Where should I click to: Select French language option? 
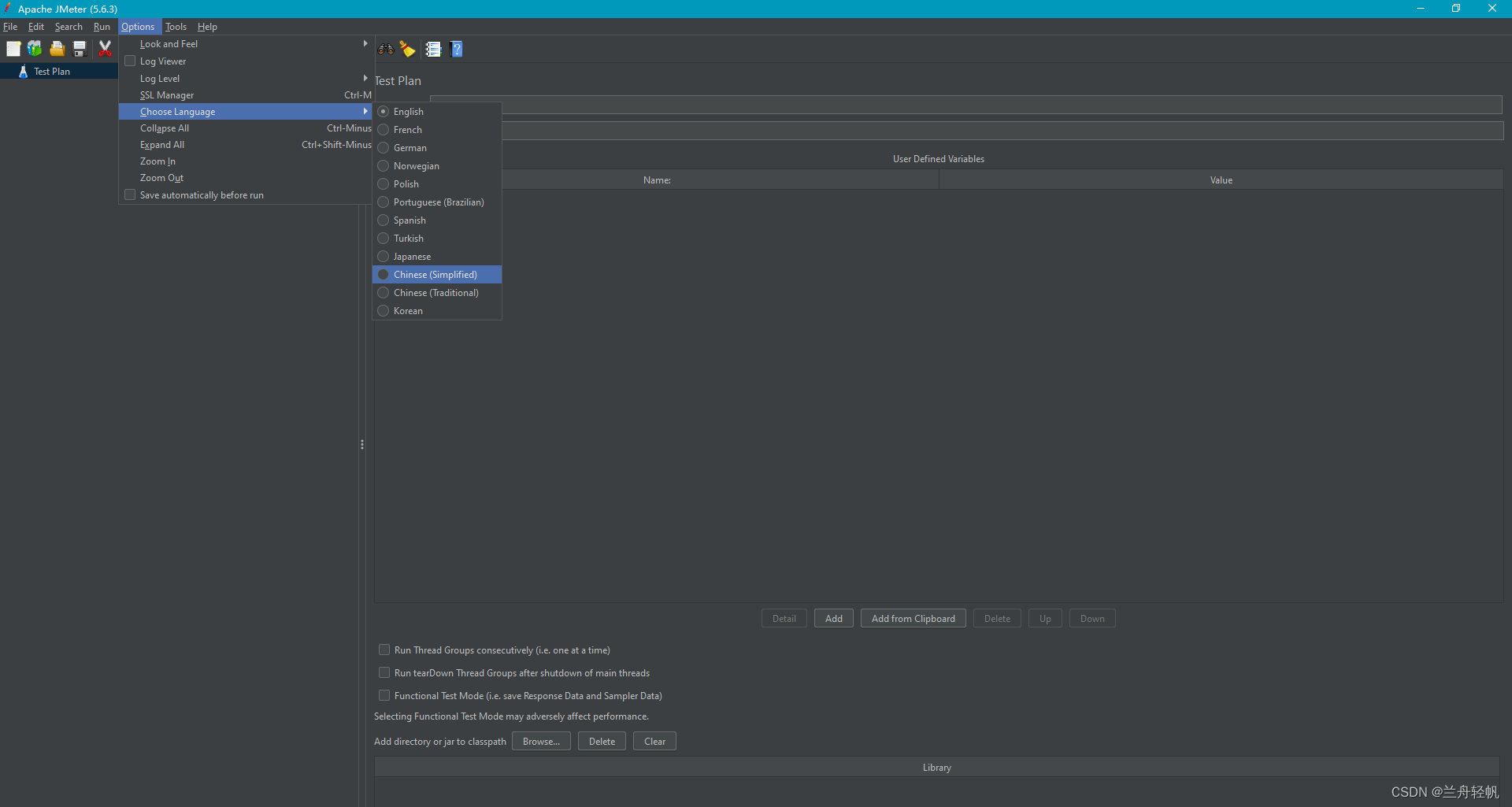click(437, 130)
